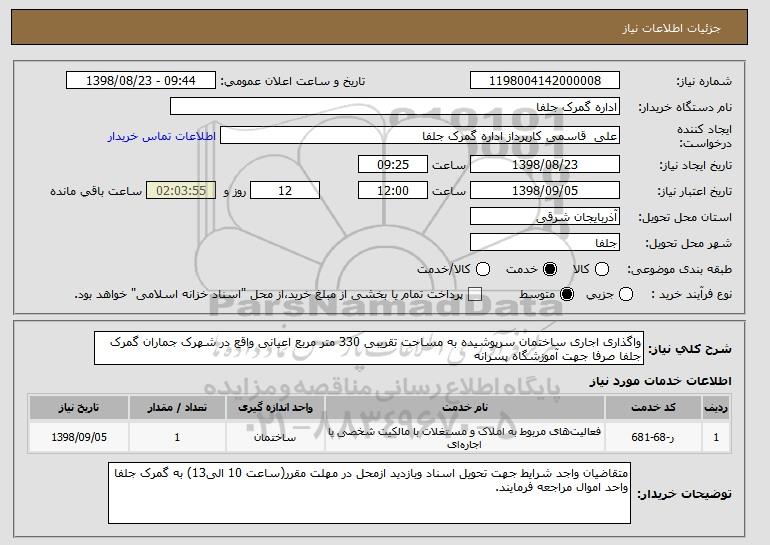Viewport: 770px width, 545px height.
Task: Click the section heading اطلاعات خدمات مورد نیاز
Action: point(660,381)
